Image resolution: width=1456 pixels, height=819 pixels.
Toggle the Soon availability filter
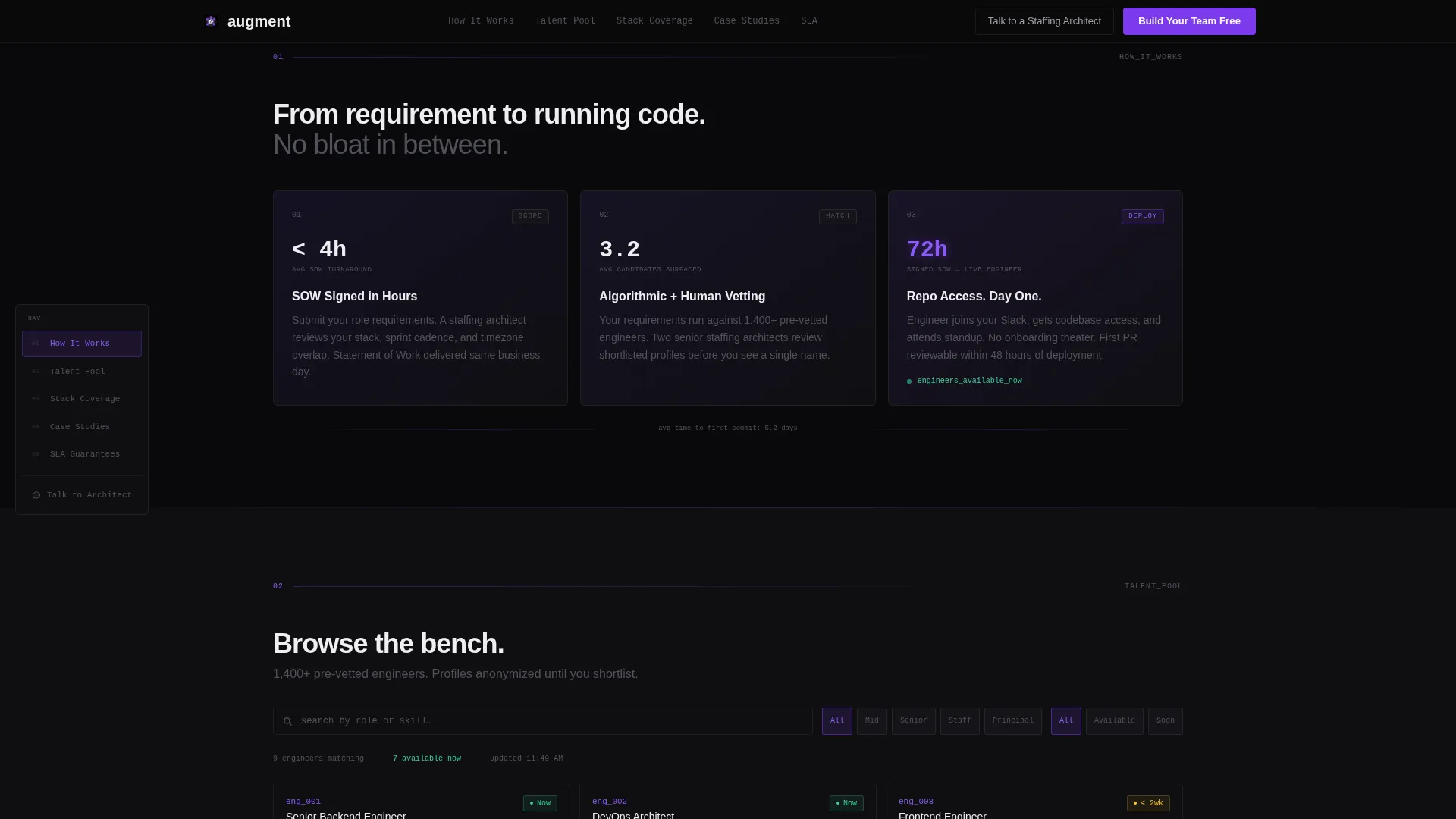pos(1165,721)
